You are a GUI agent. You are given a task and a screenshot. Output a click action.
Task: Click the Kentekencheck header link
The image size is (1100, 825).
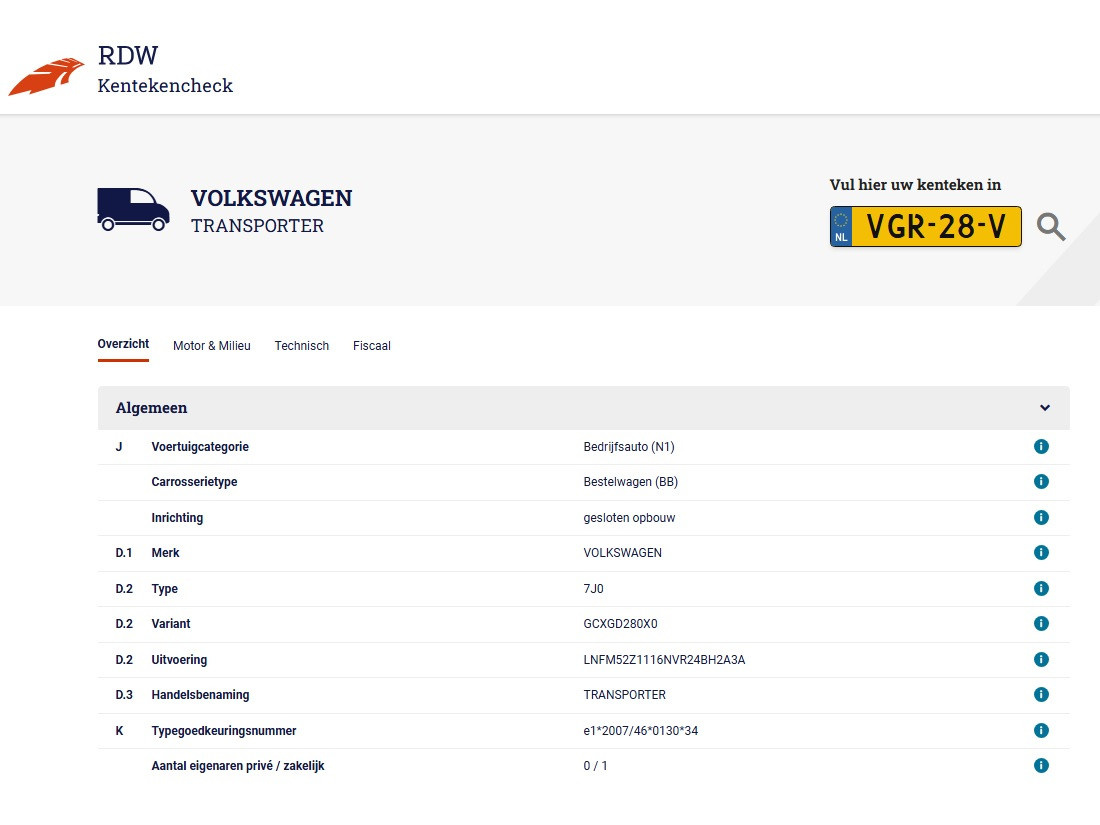[165, 86]
